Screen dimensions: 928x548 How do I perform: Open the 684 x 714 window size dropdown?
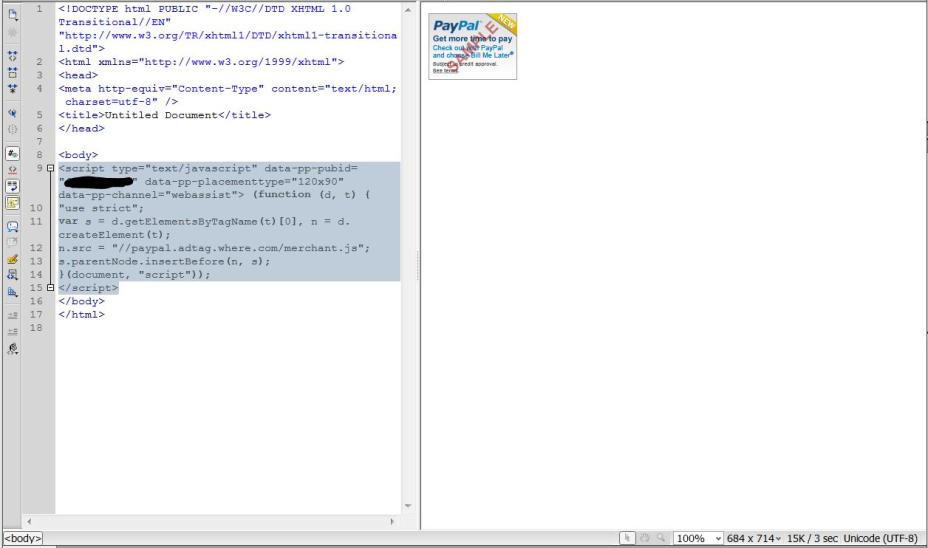tap(753, 539)
